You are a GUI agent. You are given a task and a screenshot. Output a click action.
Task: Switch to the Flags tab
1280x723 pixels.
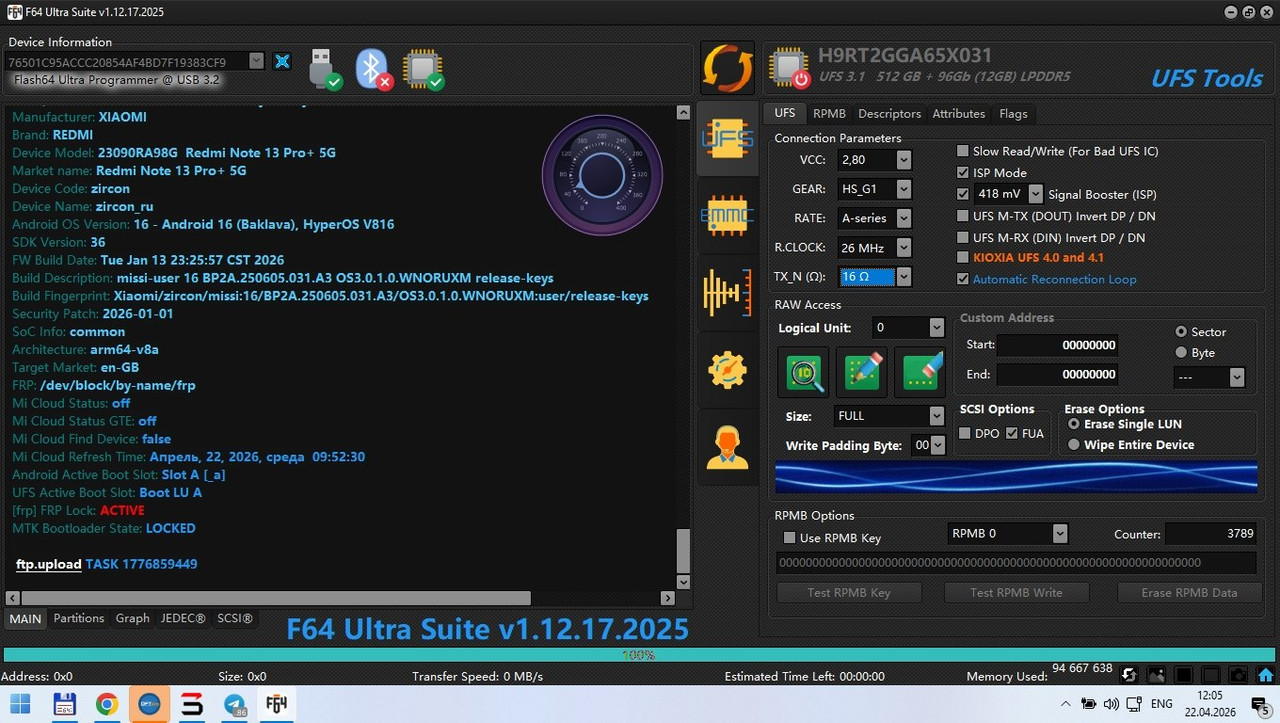pos(1013,114)
